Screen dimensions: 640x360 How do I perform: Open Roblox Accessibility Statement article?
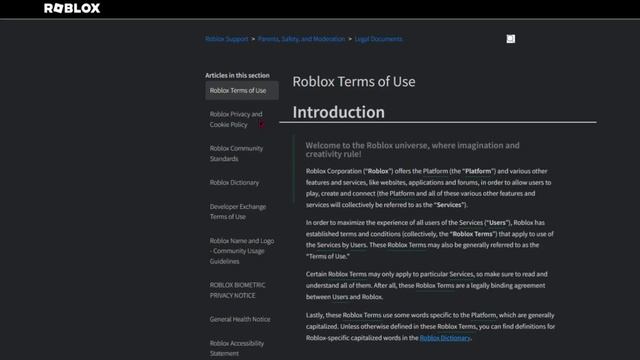click(x=237, y=348)
